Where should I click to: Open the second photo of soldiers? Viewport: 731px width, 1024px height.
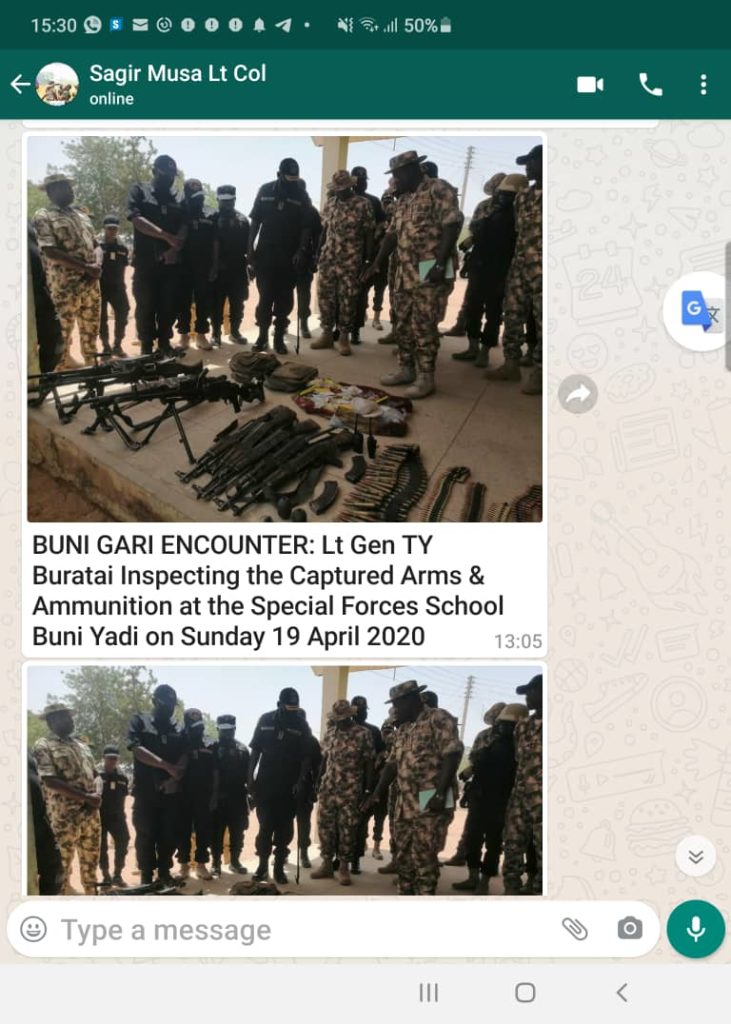[285, 780]
